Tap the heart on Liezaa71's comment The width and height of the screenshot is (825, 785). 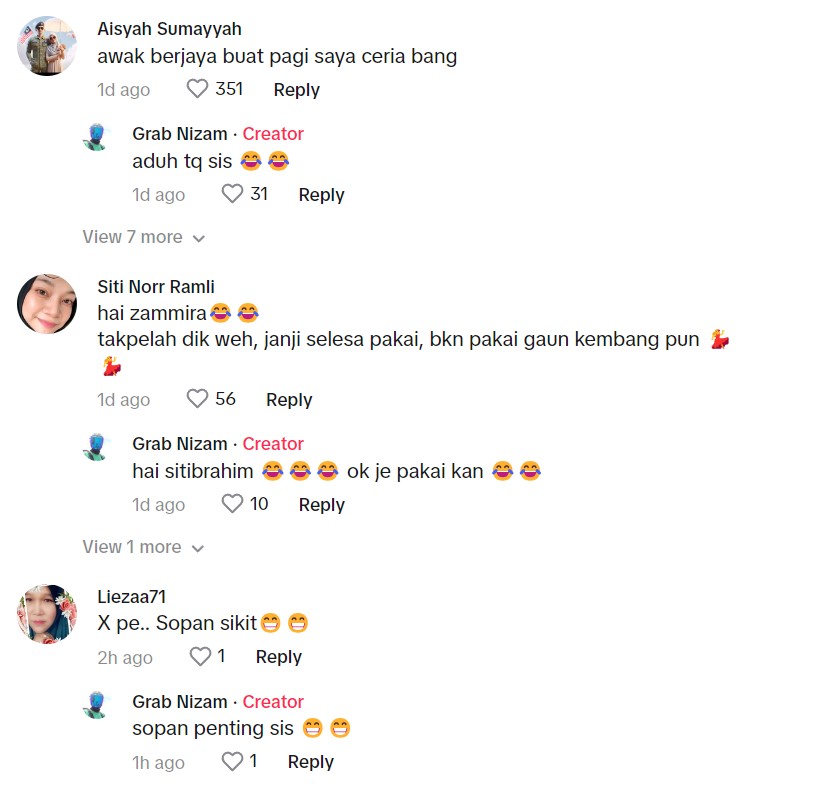point(200,657)
